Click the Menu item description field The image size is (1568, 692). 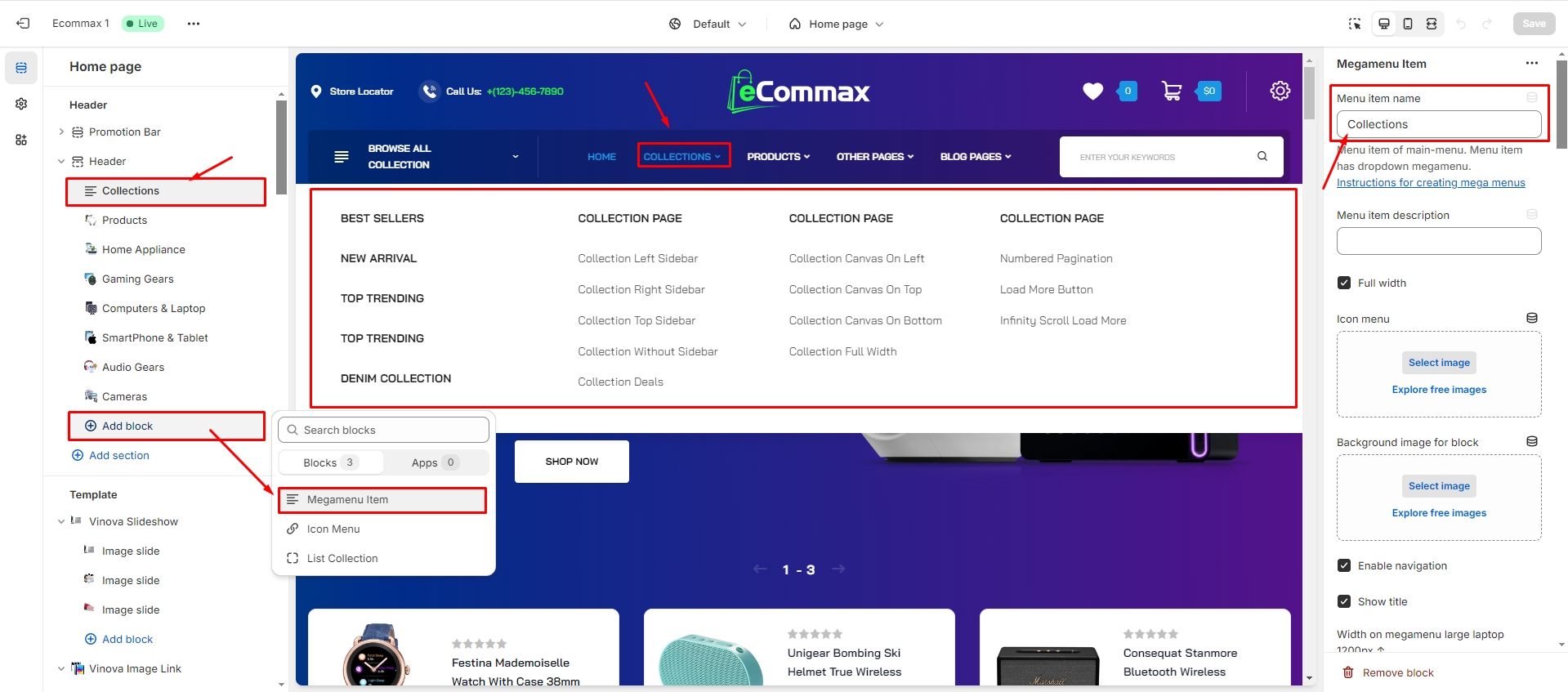coord(1438,241)
